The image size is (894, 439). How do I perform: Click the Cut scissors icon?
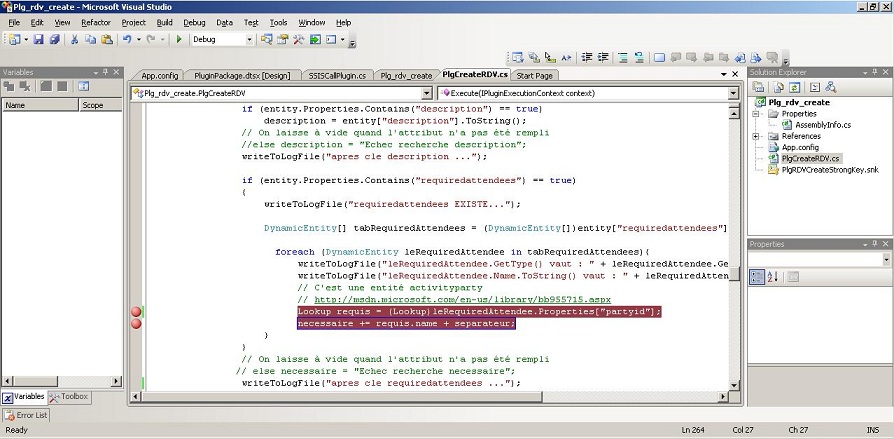[76, 40]
